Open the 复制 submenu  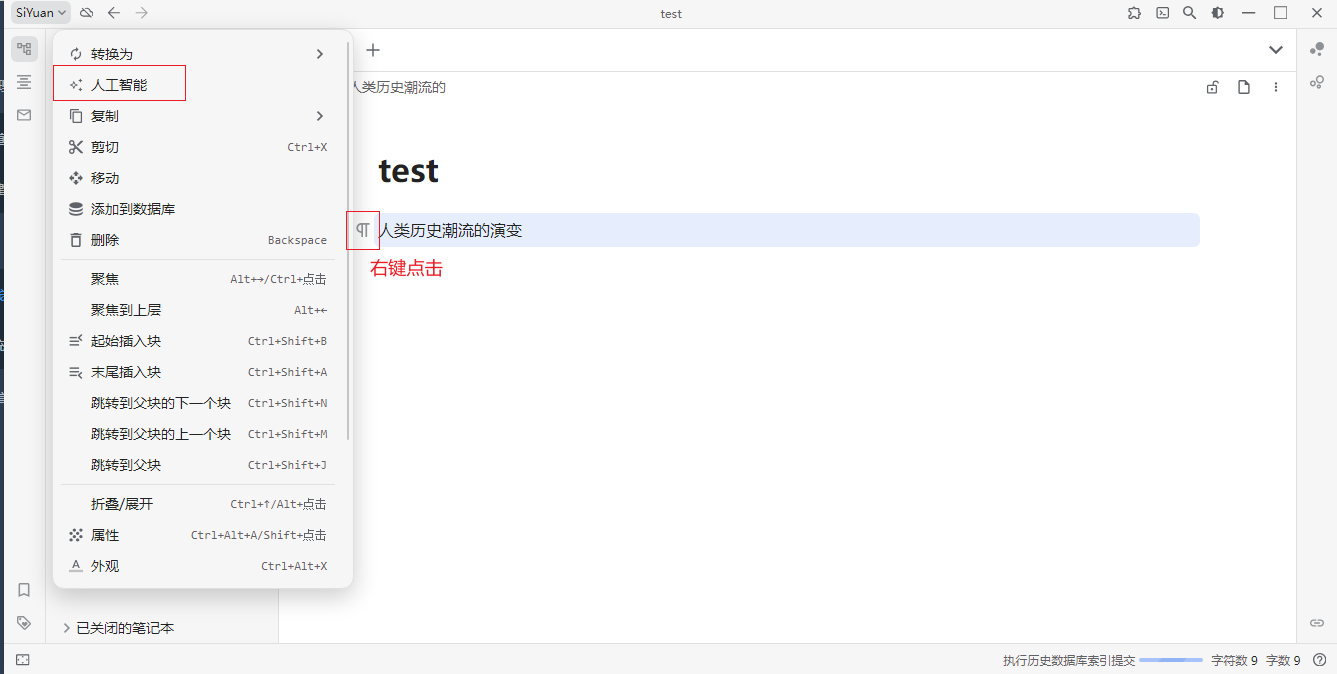pos(198,116)
